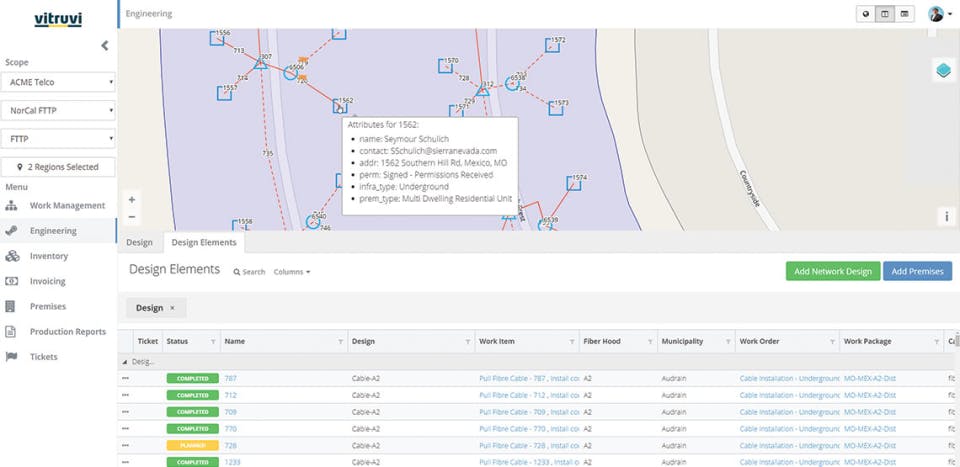Click the map zoom out minus button
Screen dimensions: 960x467
(132, 217)
